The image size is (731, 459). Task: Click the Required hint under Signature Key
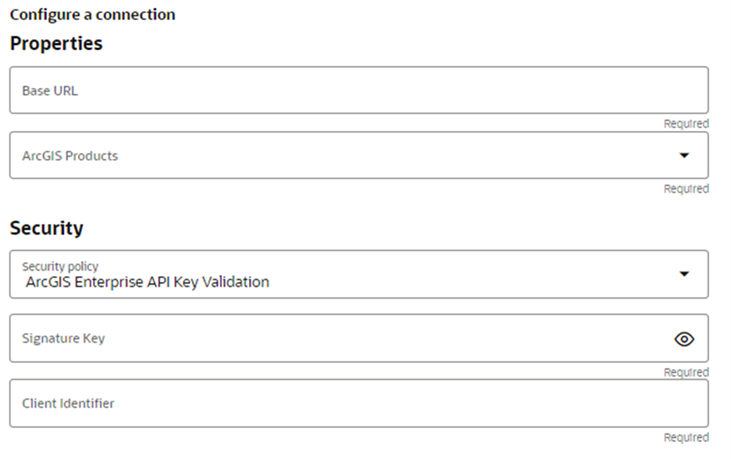click(x=686, y=372)
